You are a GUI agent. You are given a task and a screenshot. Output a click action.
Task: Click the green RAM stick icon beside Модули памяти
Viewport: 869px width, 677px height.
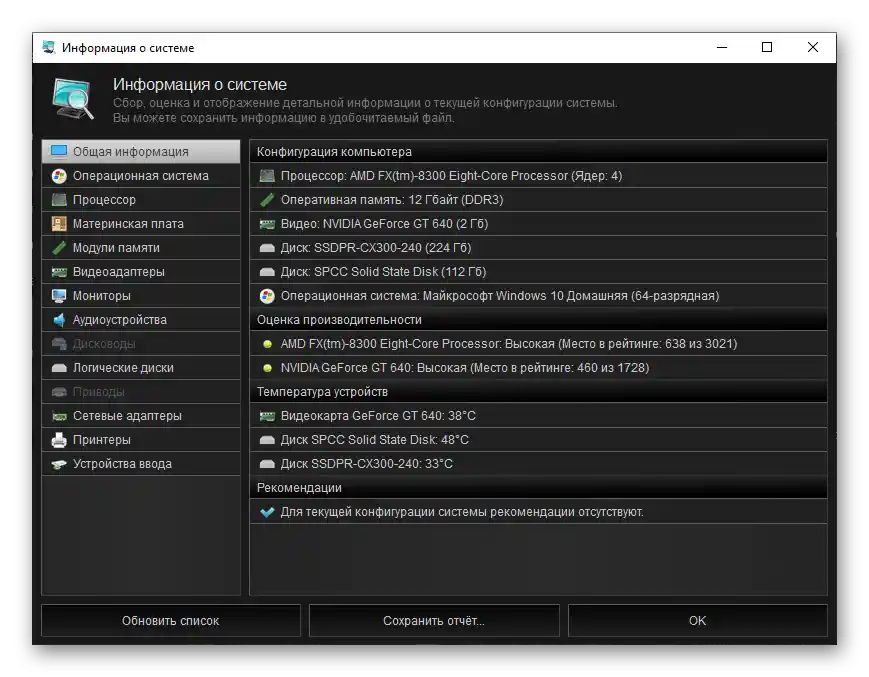59,248
